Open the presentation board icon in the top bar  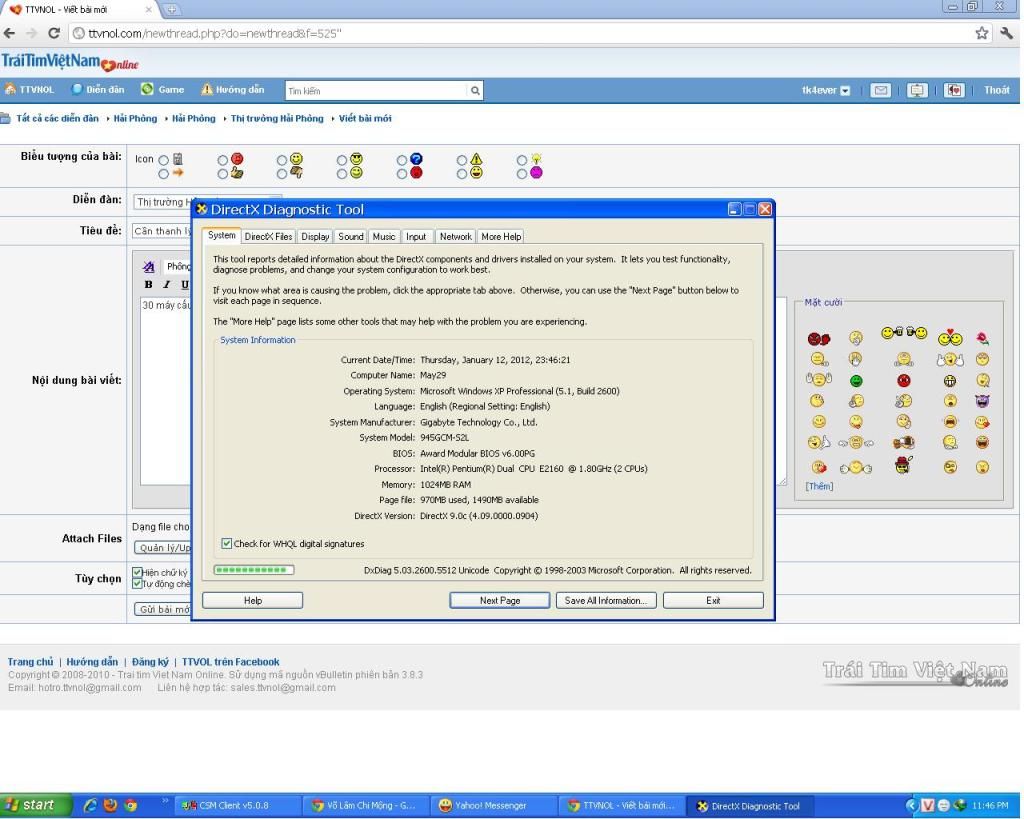917,90
